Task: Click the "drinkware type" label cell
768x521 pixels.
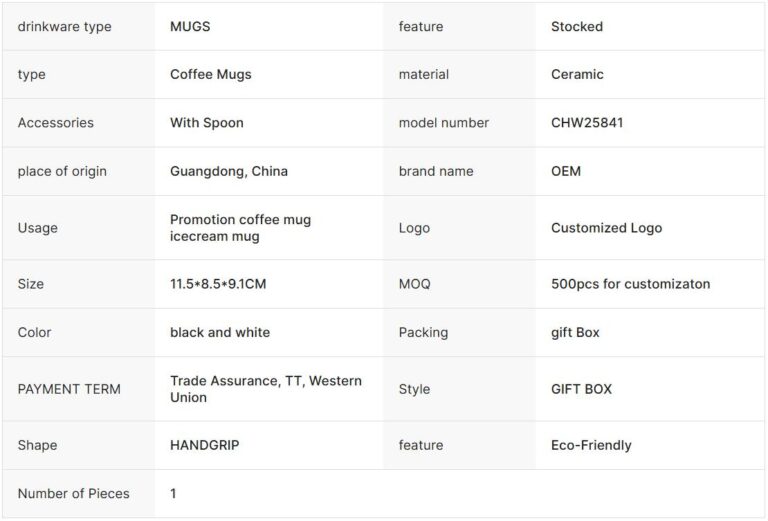Action: [64, 27]
